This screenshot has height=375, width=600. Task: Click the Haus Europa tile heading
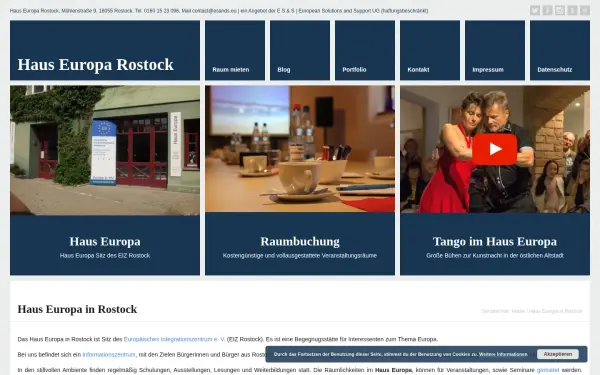click(x=105, y=241)
